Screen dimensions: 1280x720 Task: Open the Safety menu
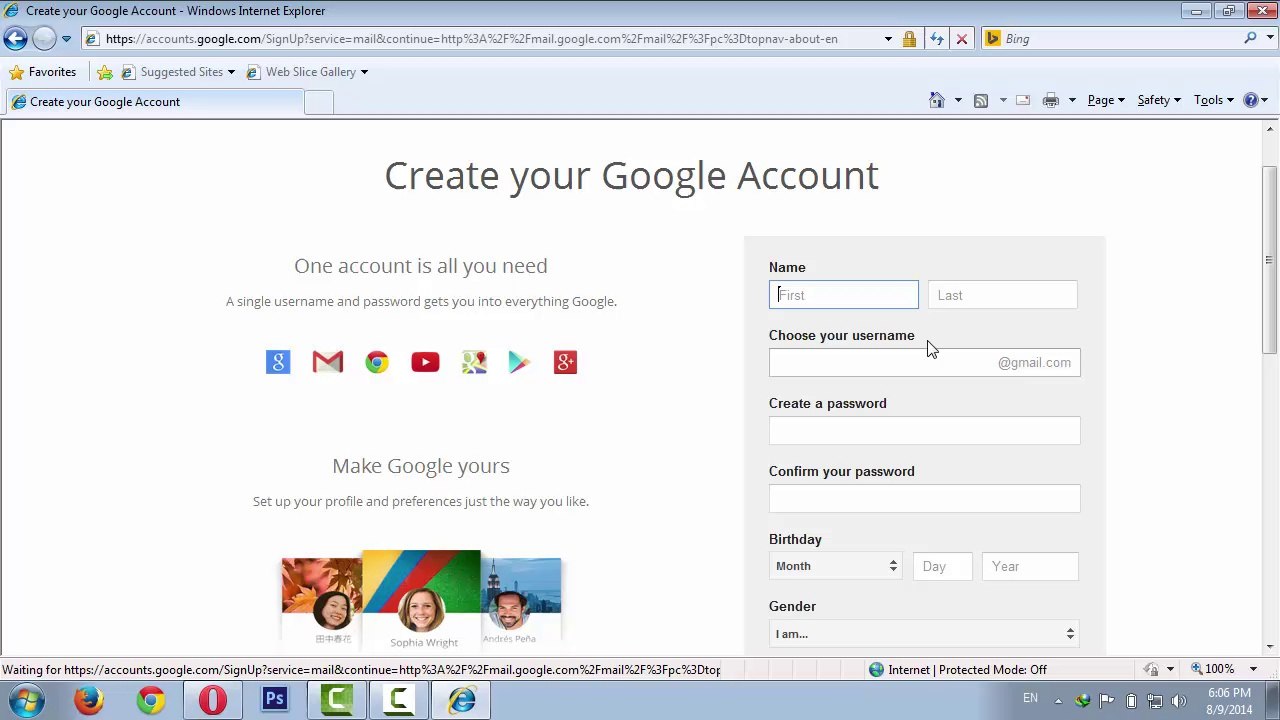tap(1159, 100)
